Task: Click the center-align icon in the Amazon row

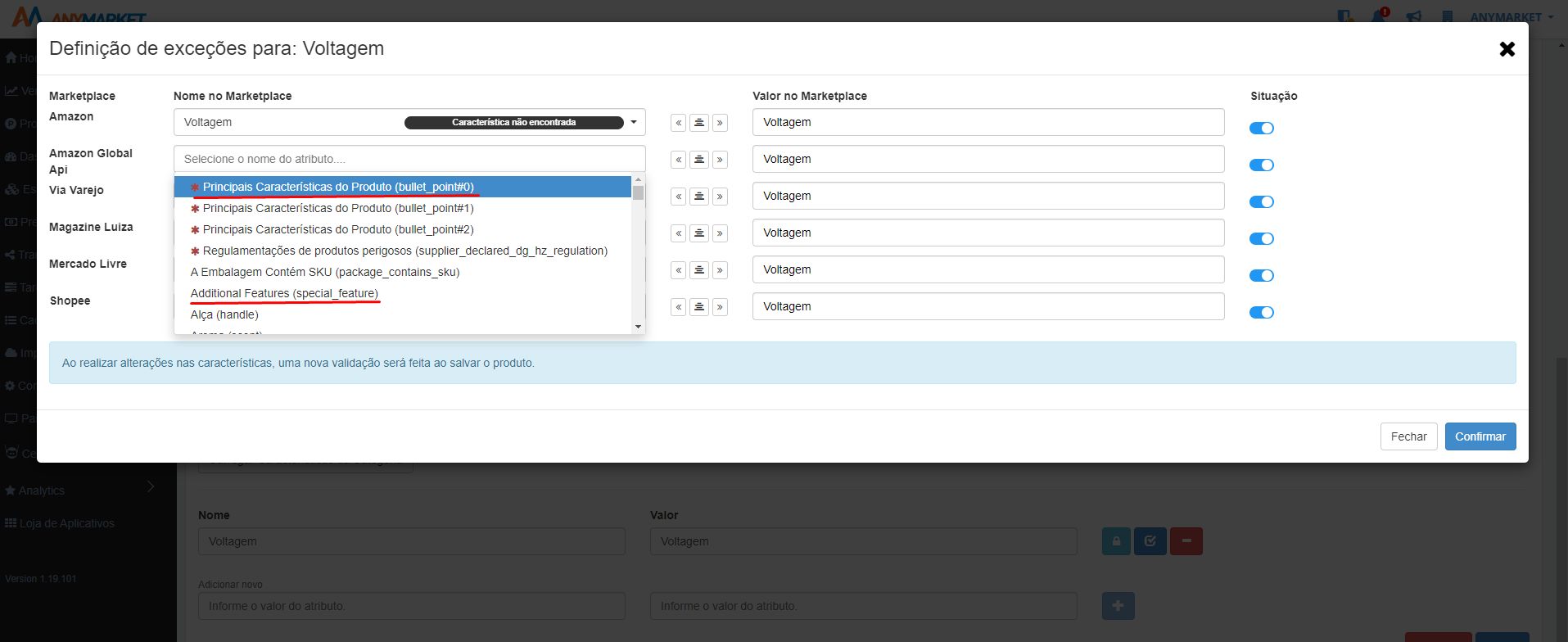Action: [x=699, y=123]
